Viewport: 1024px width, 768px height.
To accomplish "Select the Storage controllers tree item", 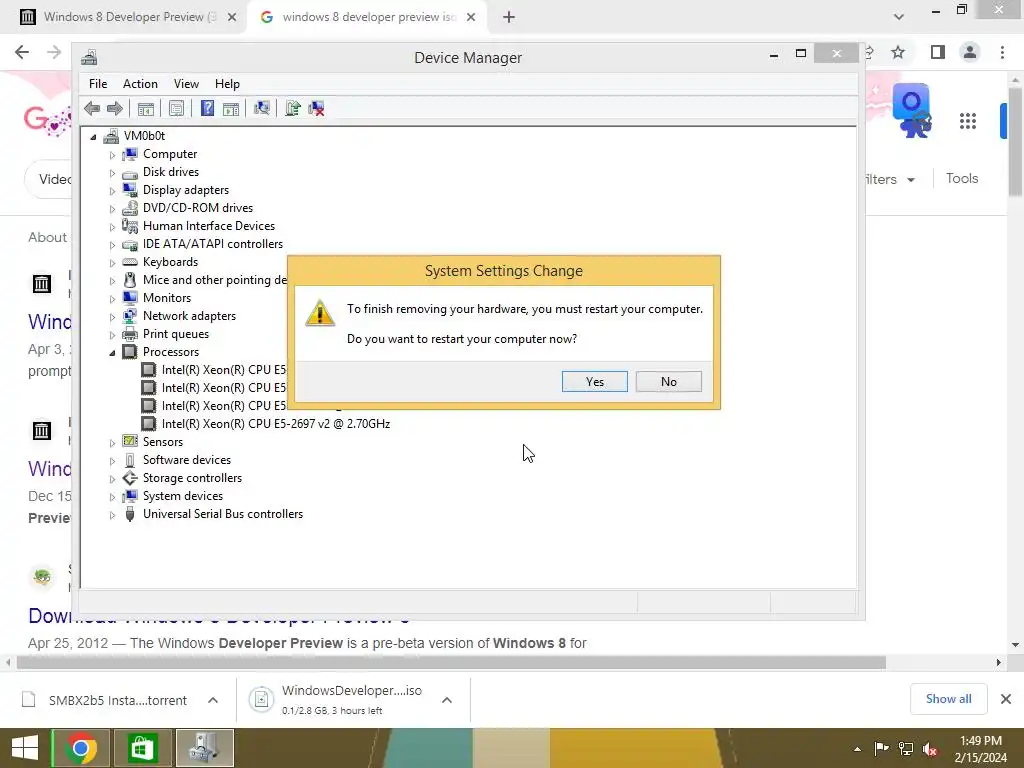I will pos(192,478).
